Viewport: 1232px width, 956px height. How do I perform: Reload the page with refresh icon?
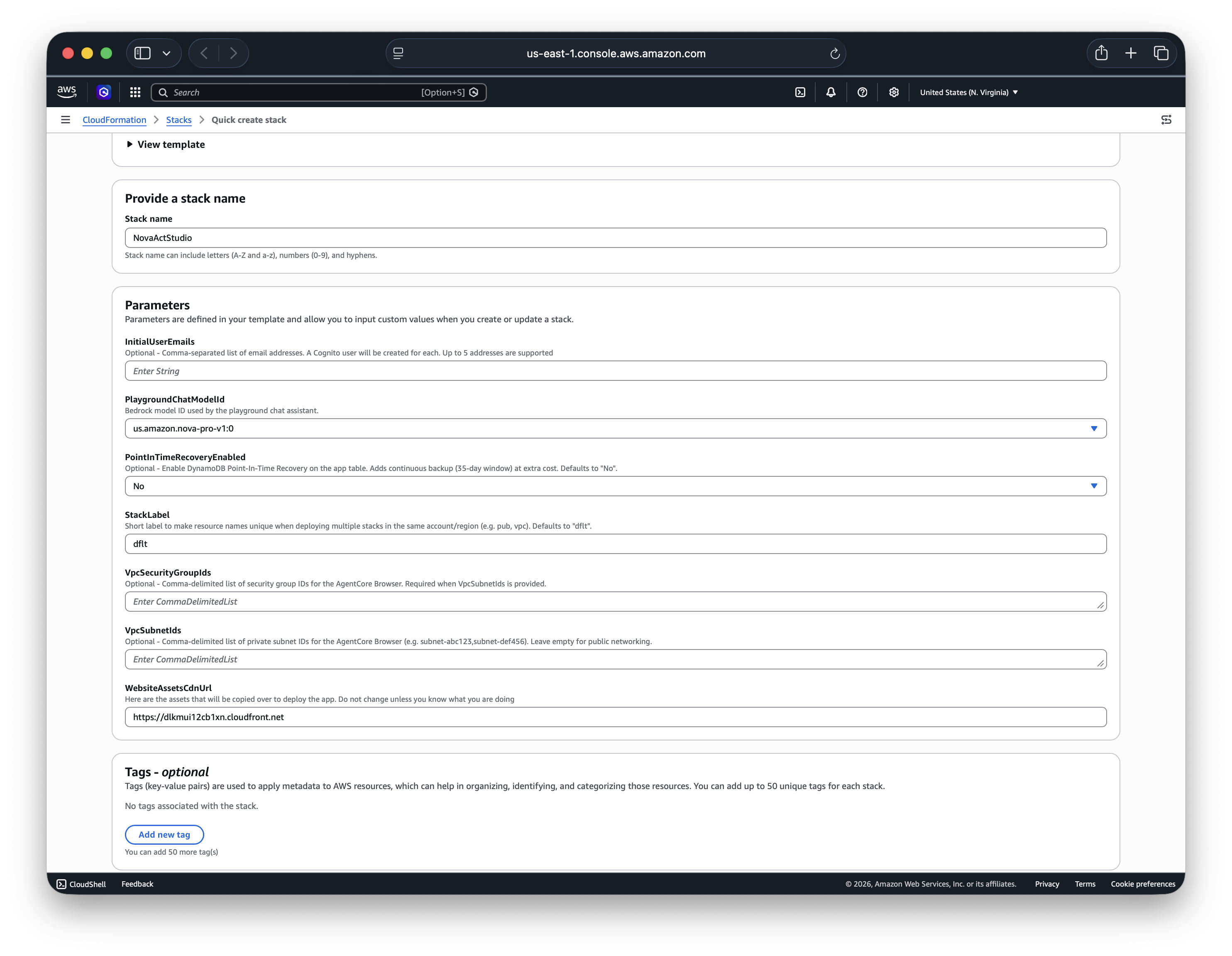(835, 54)
